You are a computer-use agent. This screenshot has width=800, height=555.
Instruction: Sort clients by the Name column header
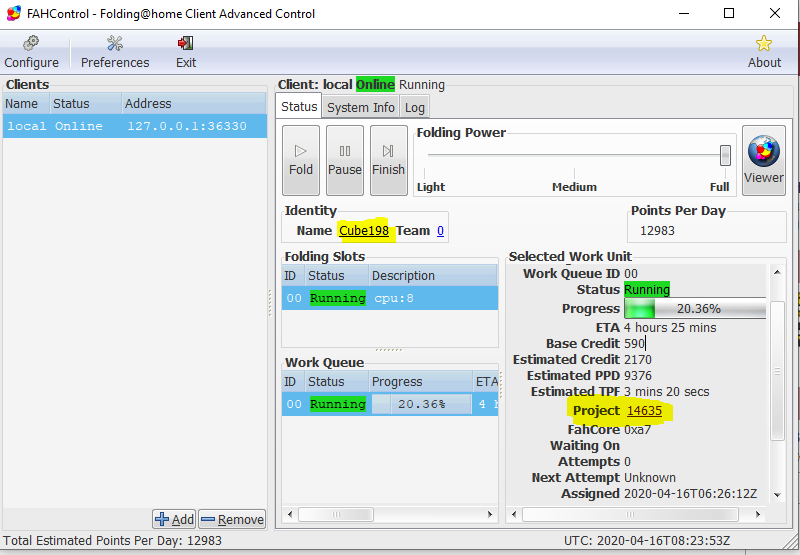(x=26, y=104)
